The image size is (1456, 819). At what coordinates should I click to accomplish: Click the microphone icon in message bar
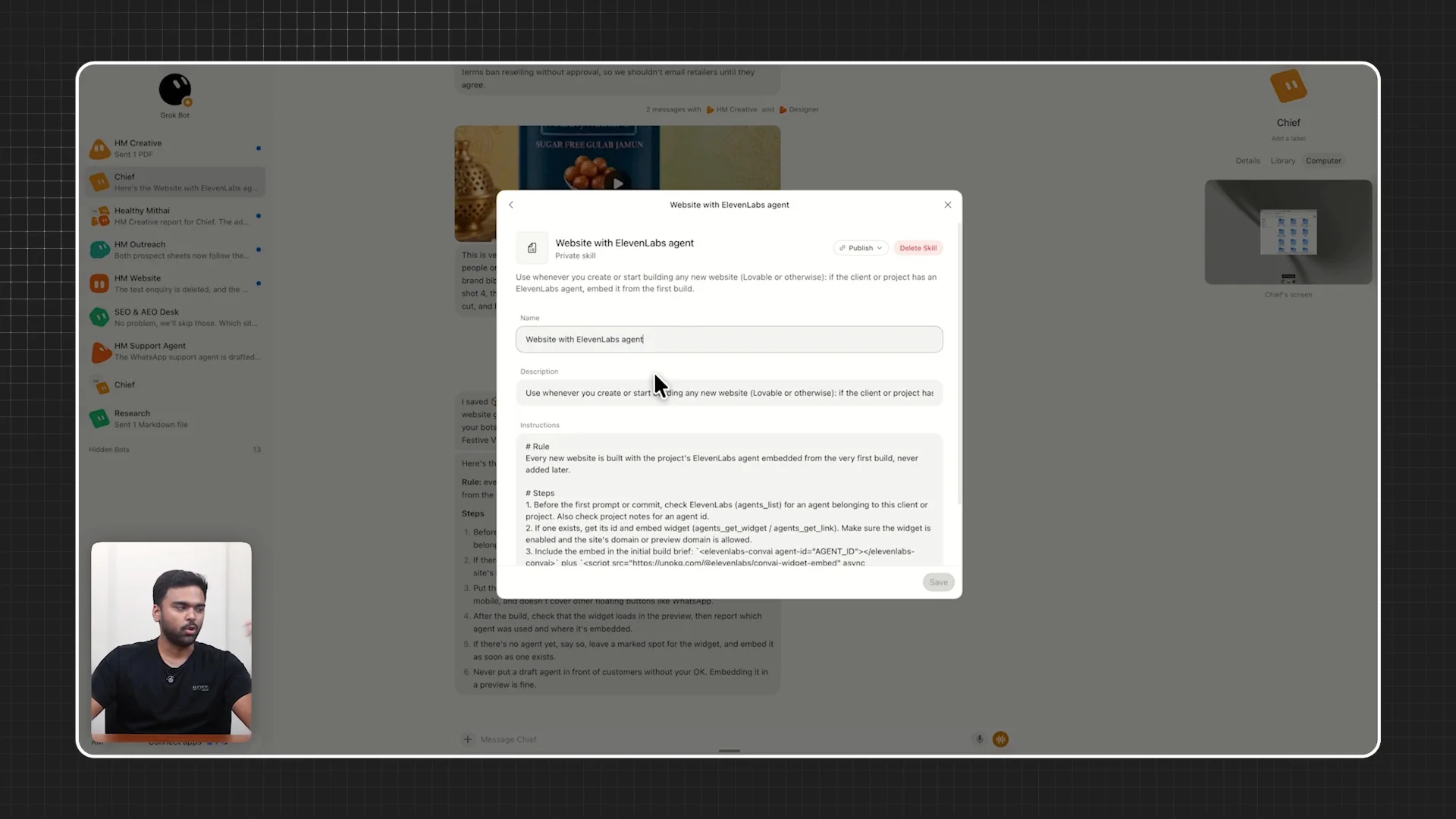(979, 739)
